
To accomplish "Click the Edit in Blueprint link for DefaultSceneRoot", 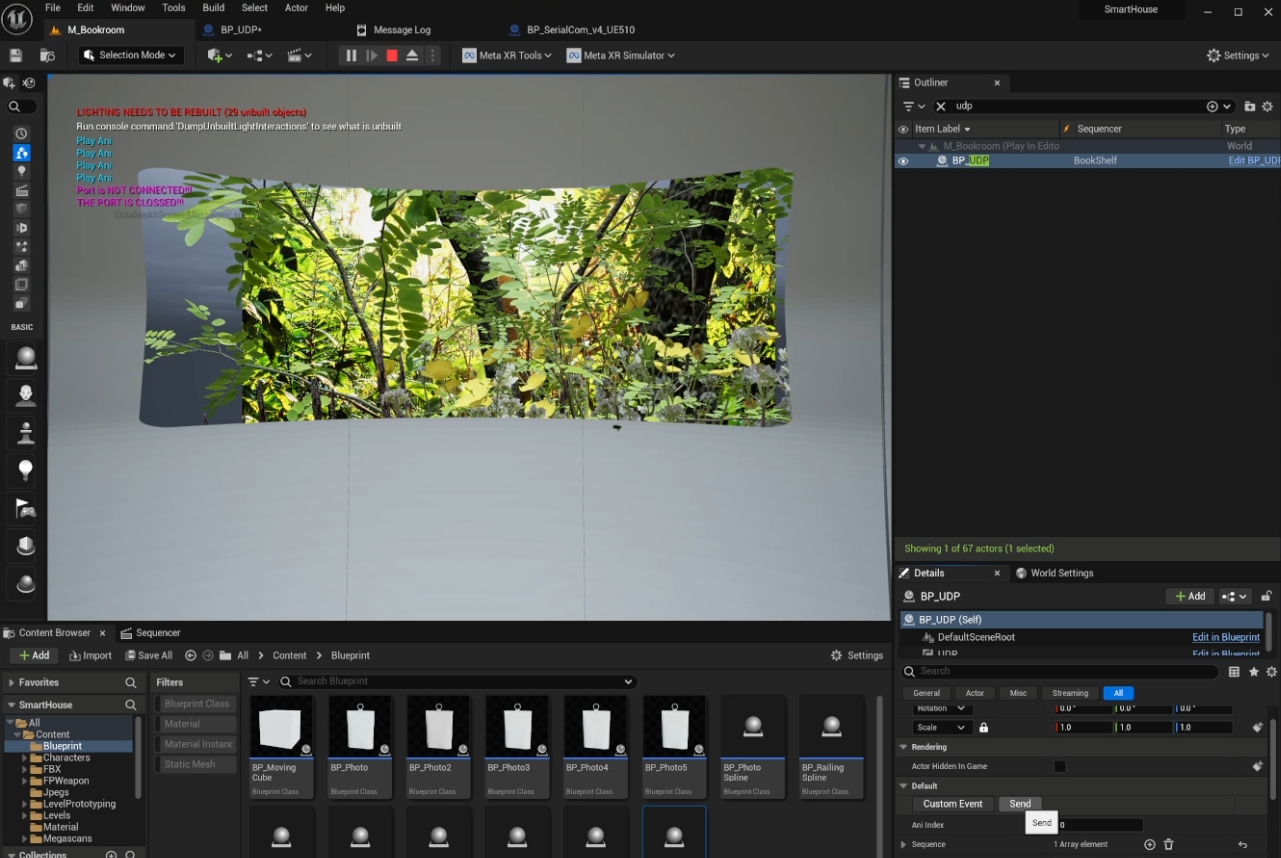I will point(1225,637).
